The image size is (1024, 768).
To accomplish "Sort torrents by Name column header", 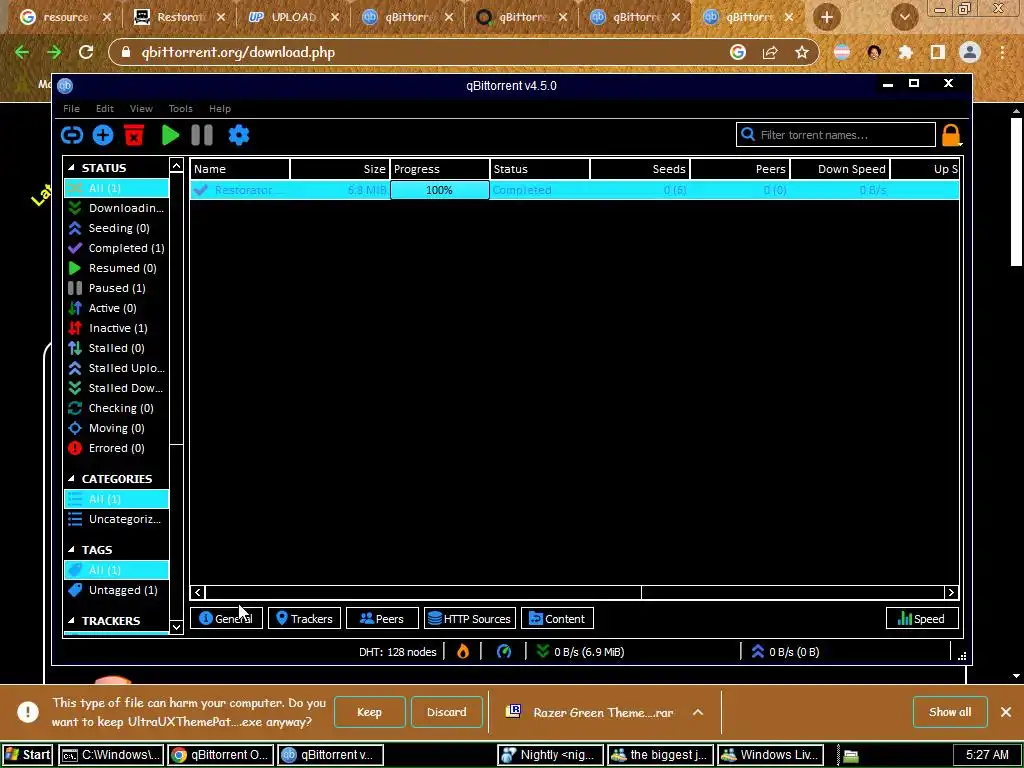I will 240,169.
